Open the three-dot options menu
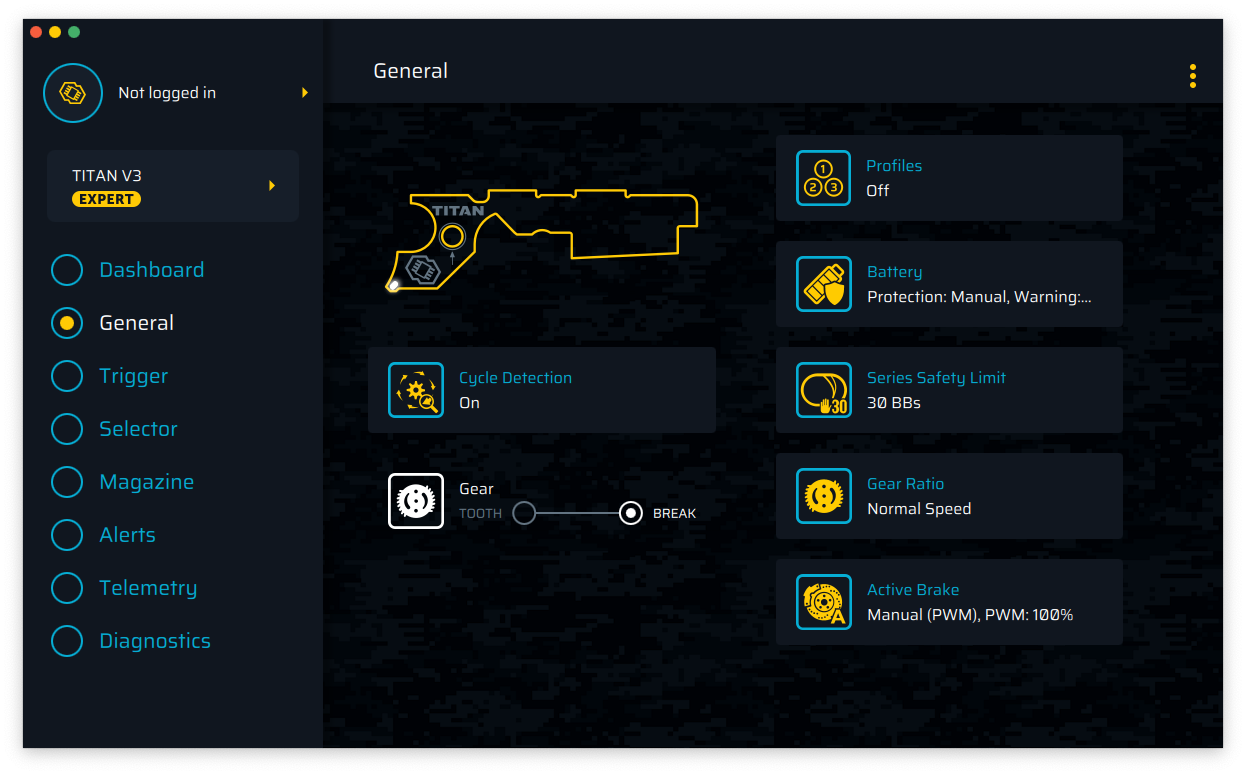Image resolution: width=1246 pixels, height=775 pixels. tap(1192, 76)
